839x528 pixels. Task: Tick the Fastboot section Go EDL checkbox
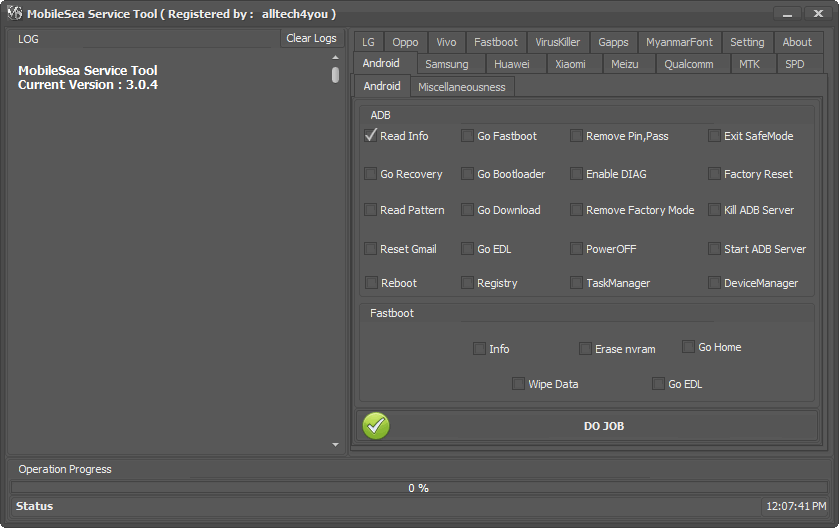pyautogui.click(x=658, y=384)
